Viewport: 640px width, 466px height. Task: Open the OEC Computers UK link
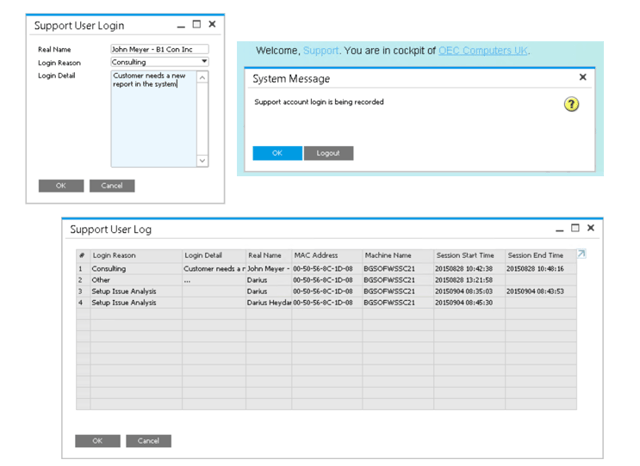click(x=483, y=51)
